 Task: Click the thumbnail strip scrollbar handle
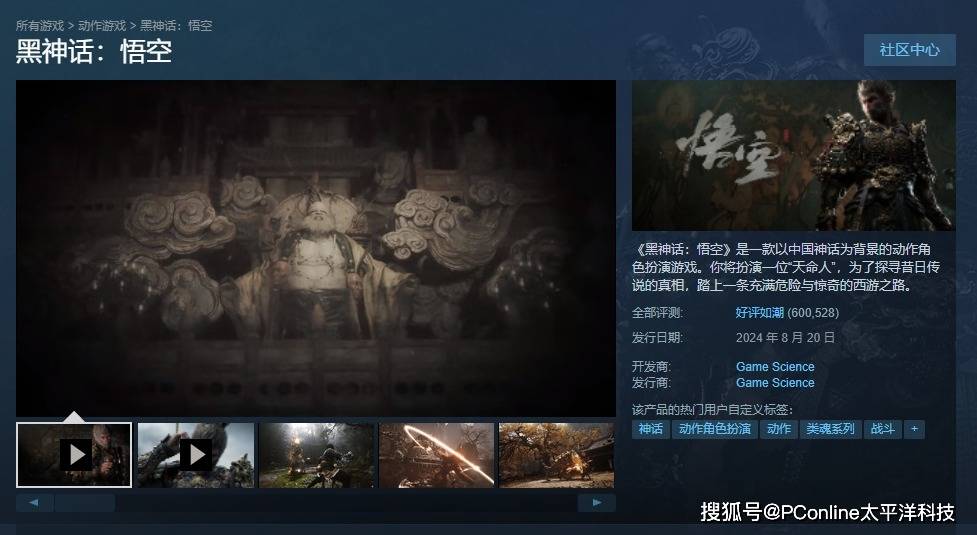[x=85, y=503]
